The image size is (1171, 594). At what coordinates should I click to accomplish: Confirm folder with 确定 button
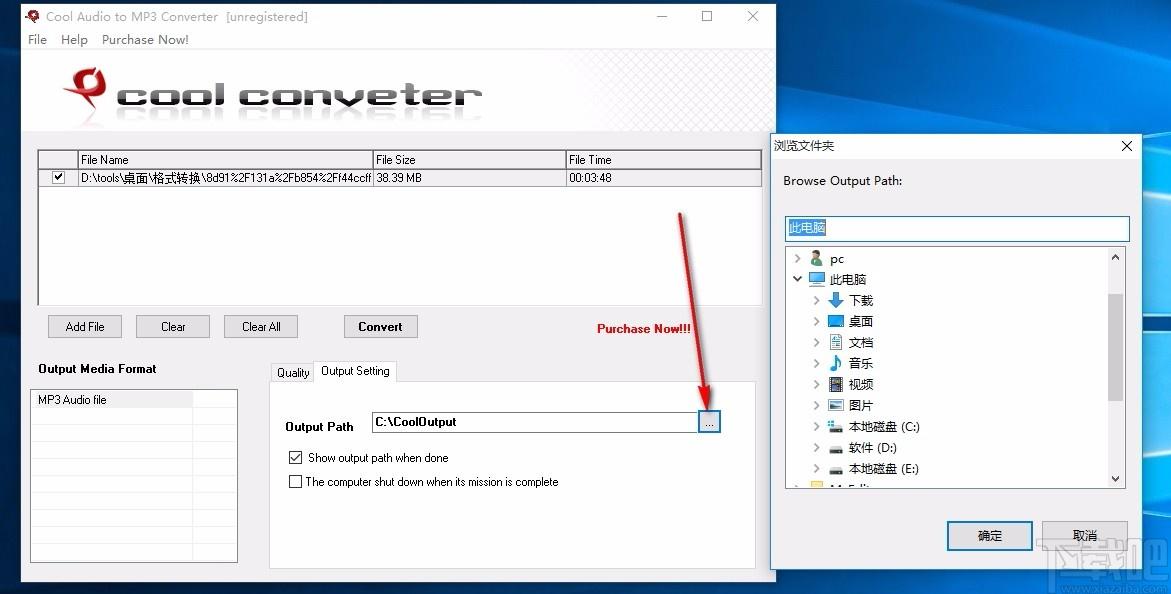click(x=990, y=536)
